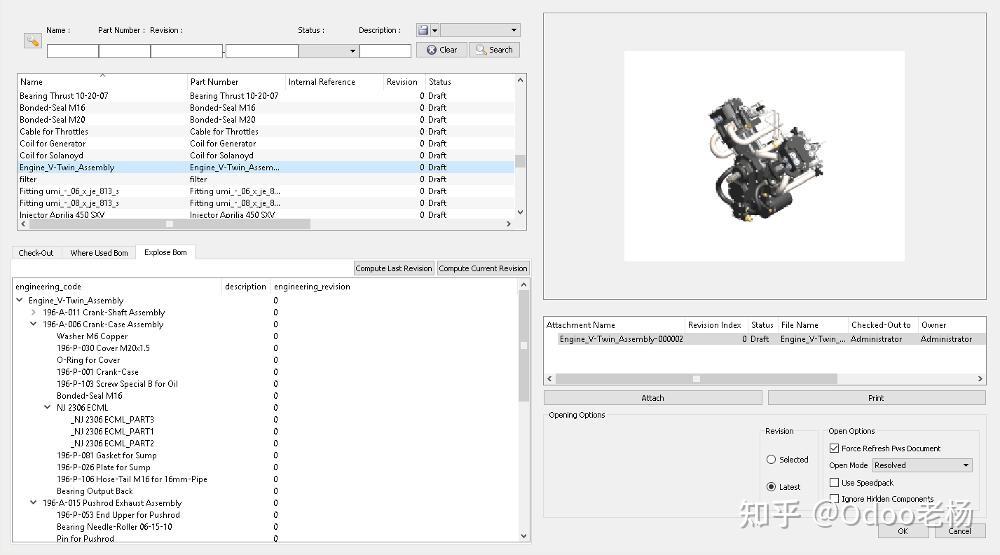
Task: Click Revision Index column header
Action: pos(714,325)
